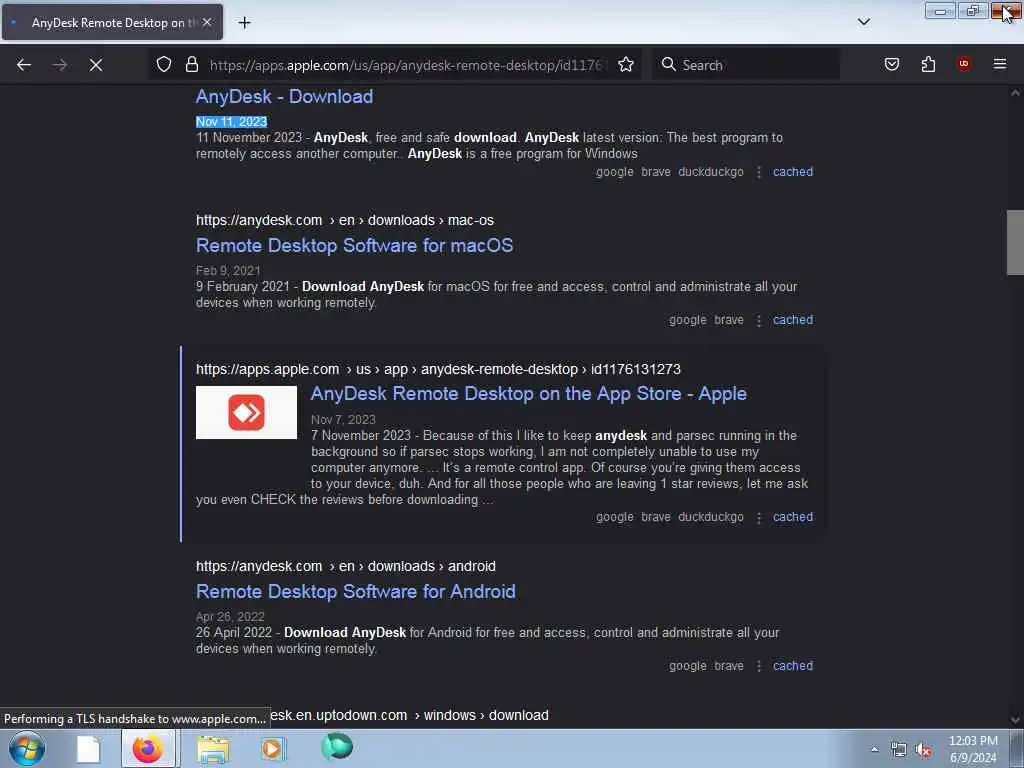Bookmark this page with the star

click(x=626, y=64)
